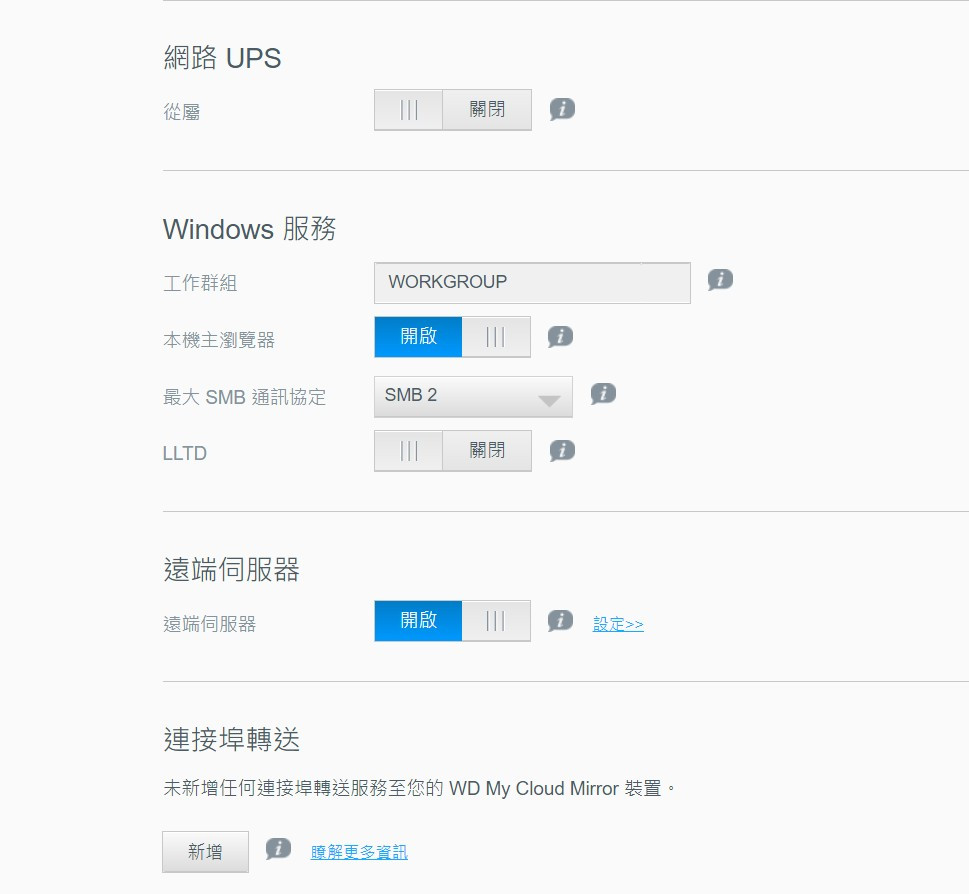Click 關閉 label on 從屬 switch
969x894 pixels.
point(487,109)
